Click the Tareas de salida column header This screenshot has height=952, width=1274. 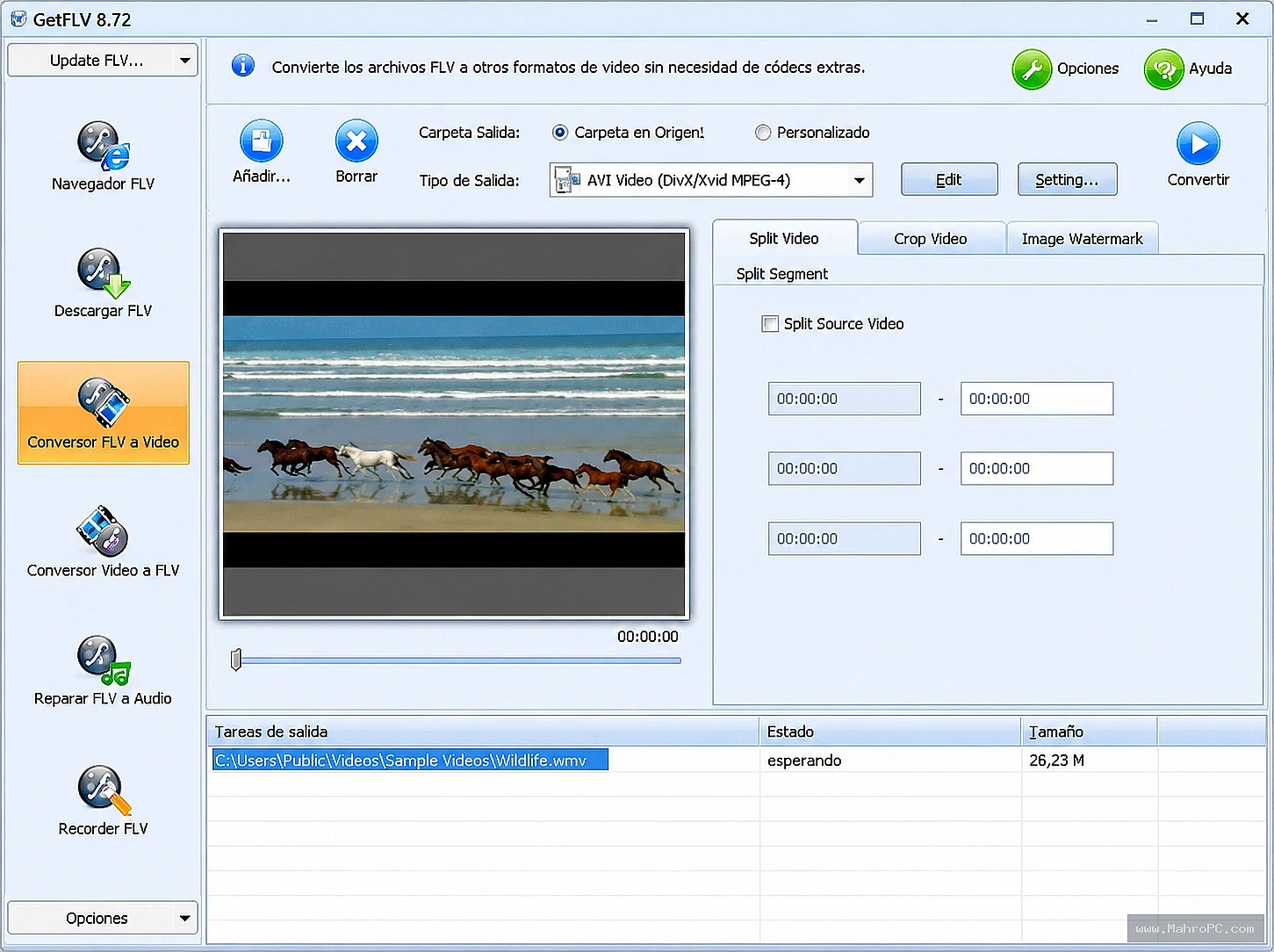483,732
